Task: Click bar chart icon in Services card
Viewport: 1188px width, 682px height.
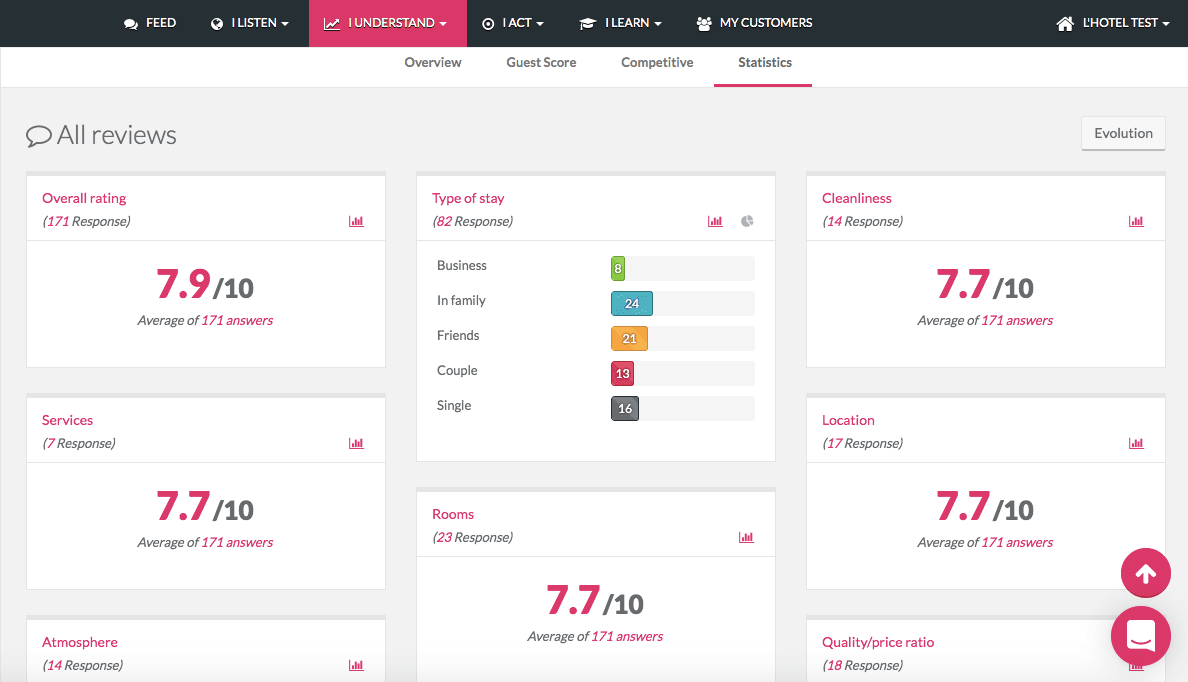Action: tap(356, 443)
